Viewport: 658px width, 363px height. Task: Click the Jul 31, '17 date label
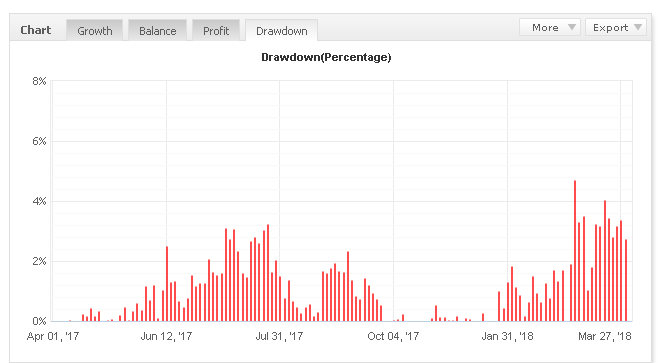pyautogui.click(x=279, y=336)
